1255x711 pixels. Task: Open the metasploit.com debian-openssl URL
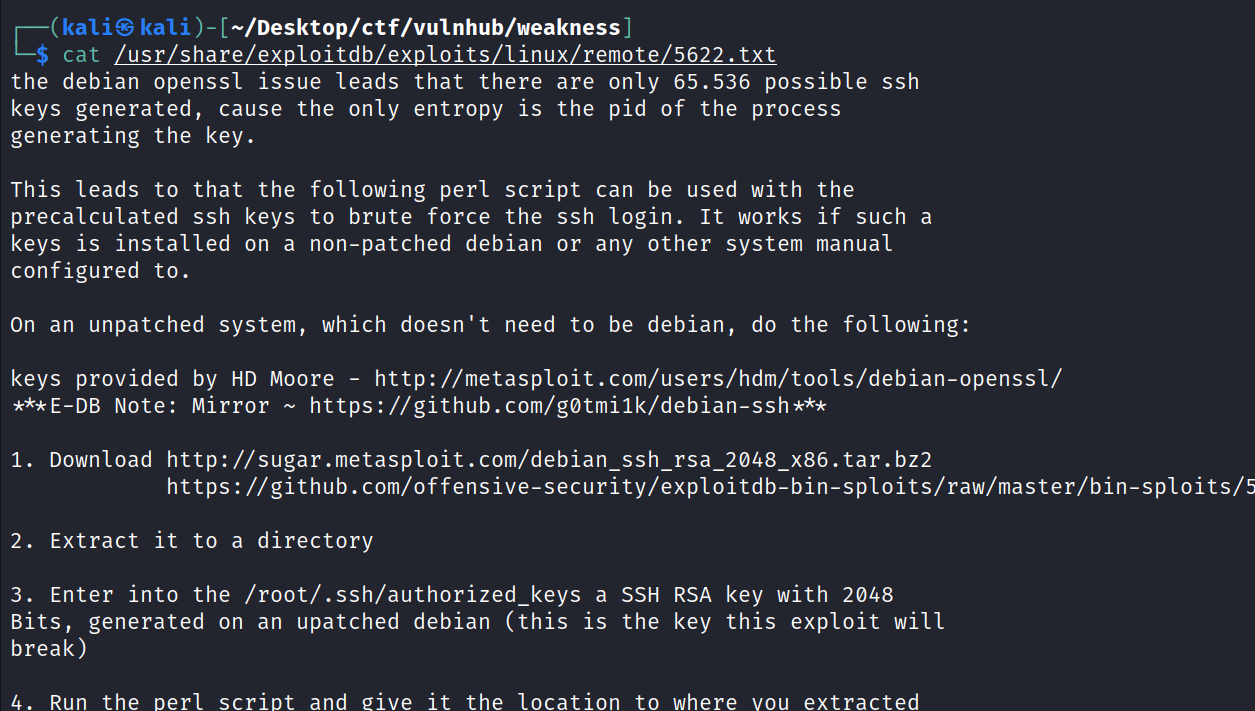[718, 379]
